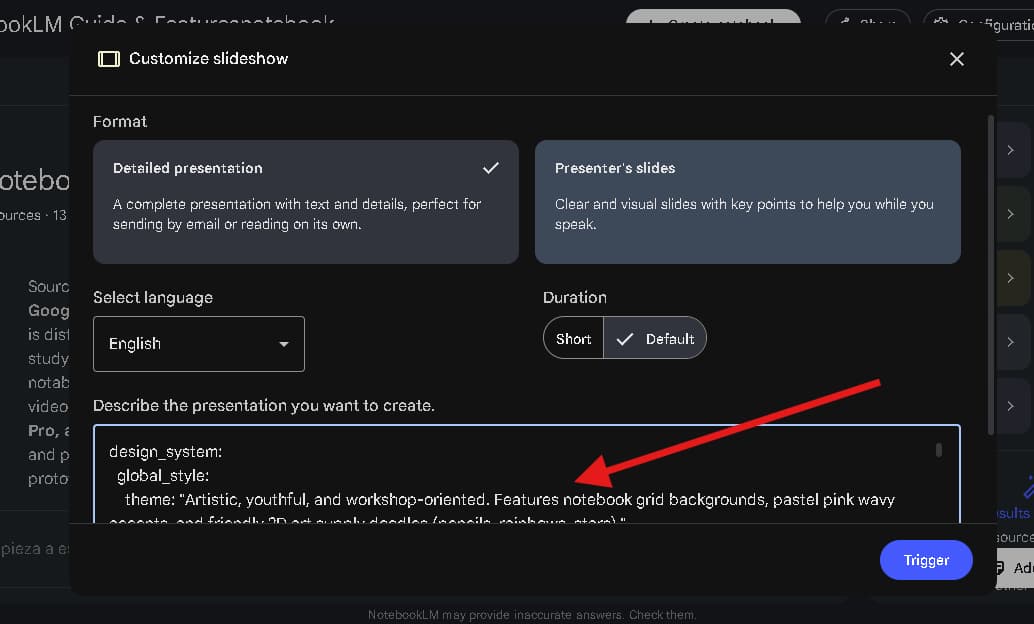Click the Create notebook button behind dialog
The width and height of the screenshot is (1034, 624).
pos(713,22)
